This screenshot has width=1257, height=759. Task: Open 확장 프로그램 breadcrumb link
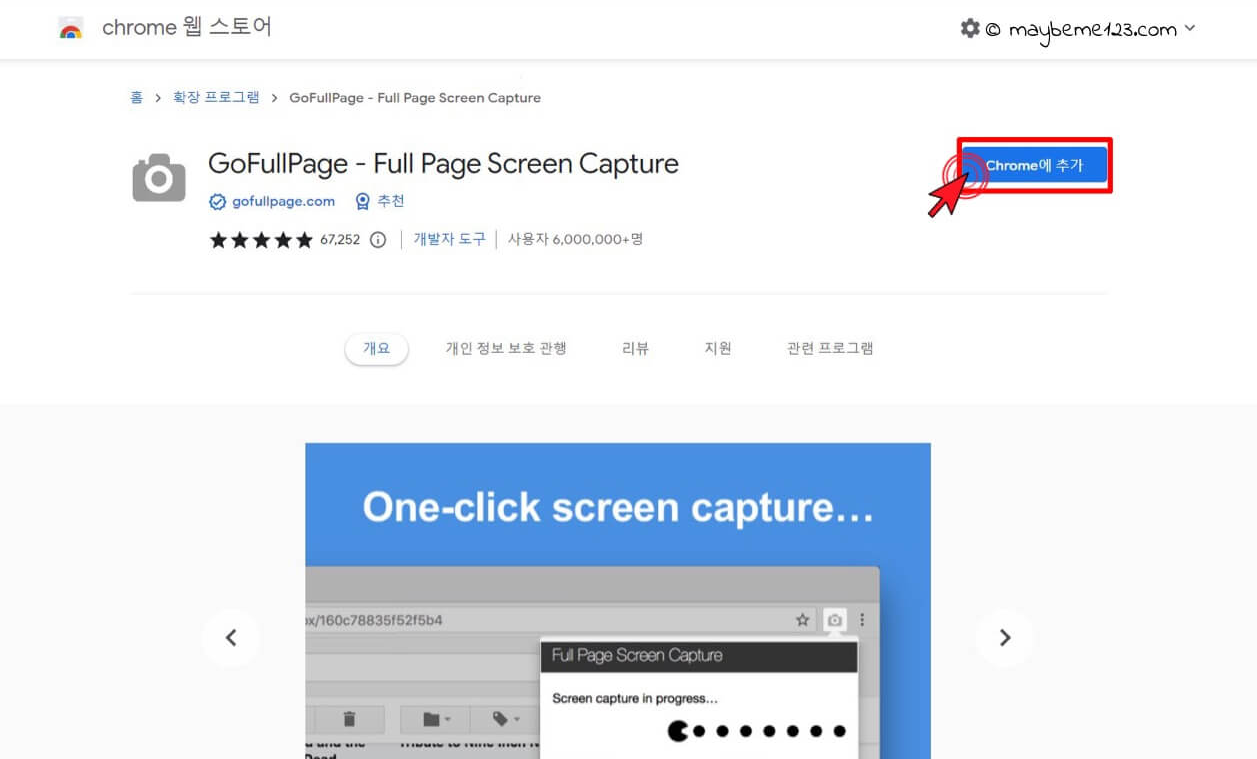(216, 97)
